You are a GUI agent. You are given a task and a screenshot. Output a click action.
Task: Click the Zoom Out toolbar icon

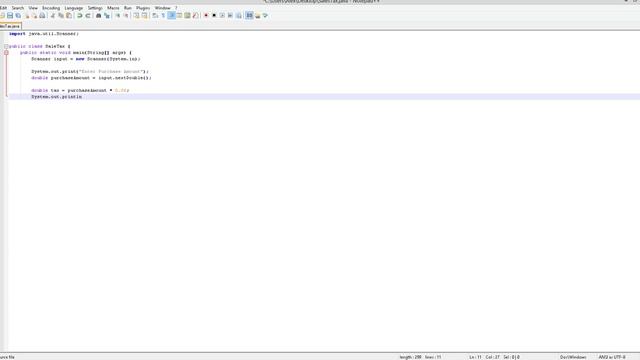pos(126,16)
